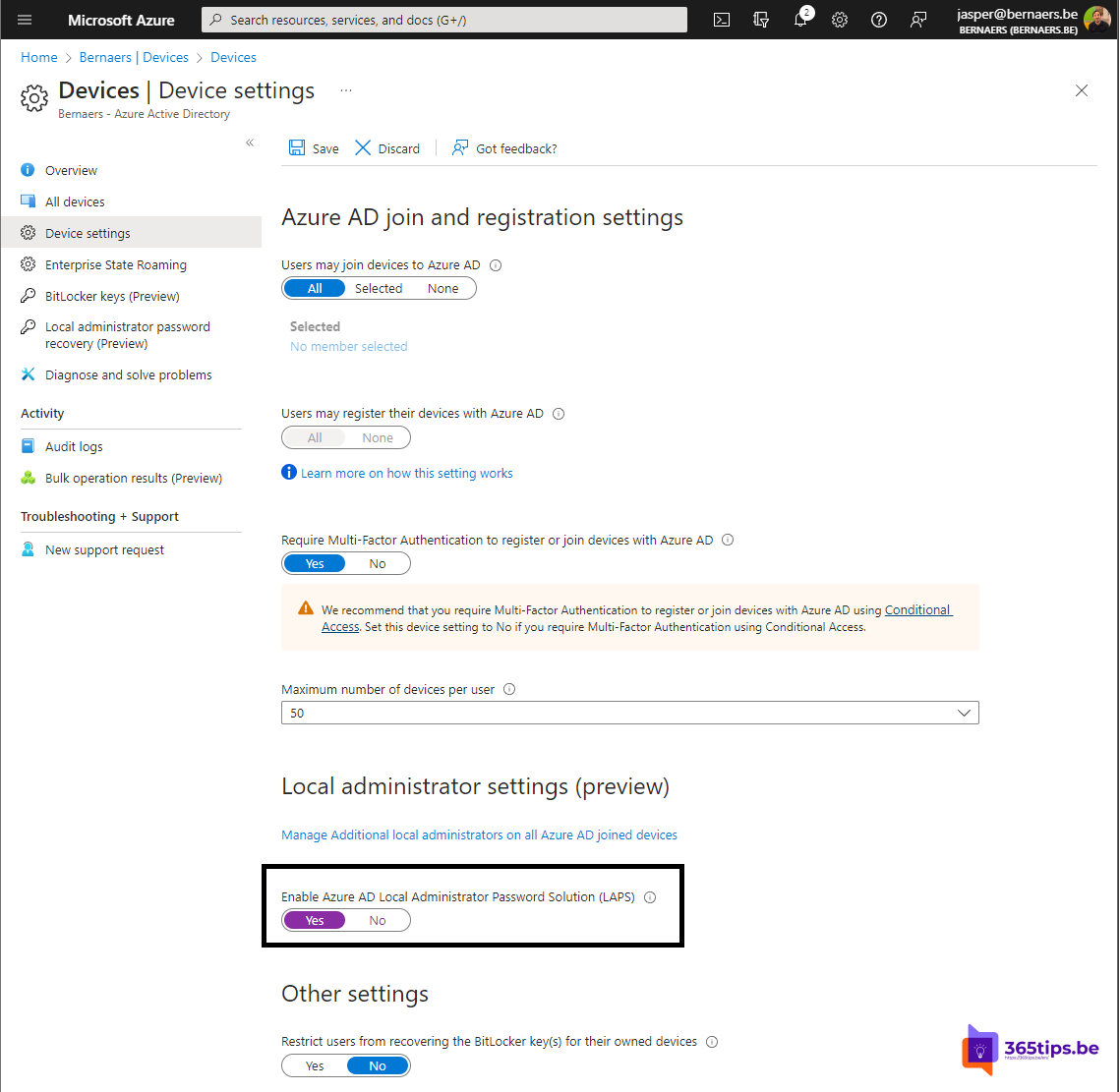The height and width of the screenshot is (1092, 1120).
Task: Click info icon beside BitLocker restriction setting
Action: coord(711,1042)
